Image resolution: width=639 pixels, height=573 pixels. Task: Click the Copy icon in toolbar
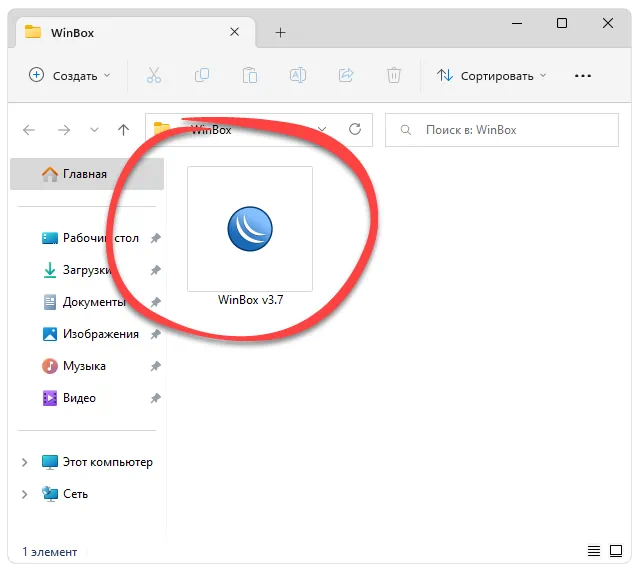202,75
